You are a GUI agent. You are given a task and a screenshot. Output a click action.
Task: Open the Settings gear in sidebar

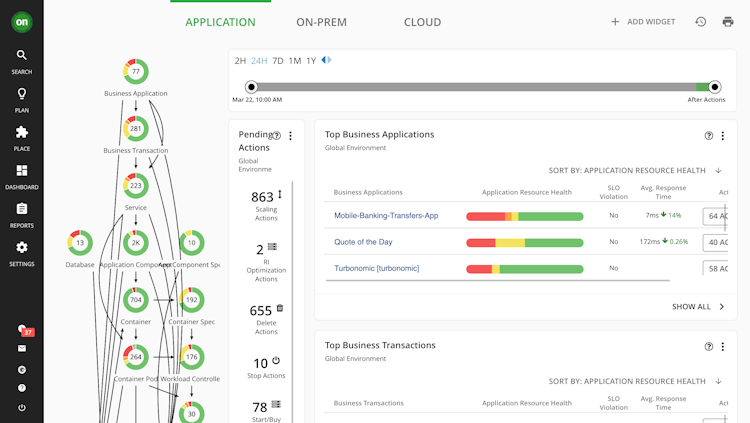(x=21, y=247)
